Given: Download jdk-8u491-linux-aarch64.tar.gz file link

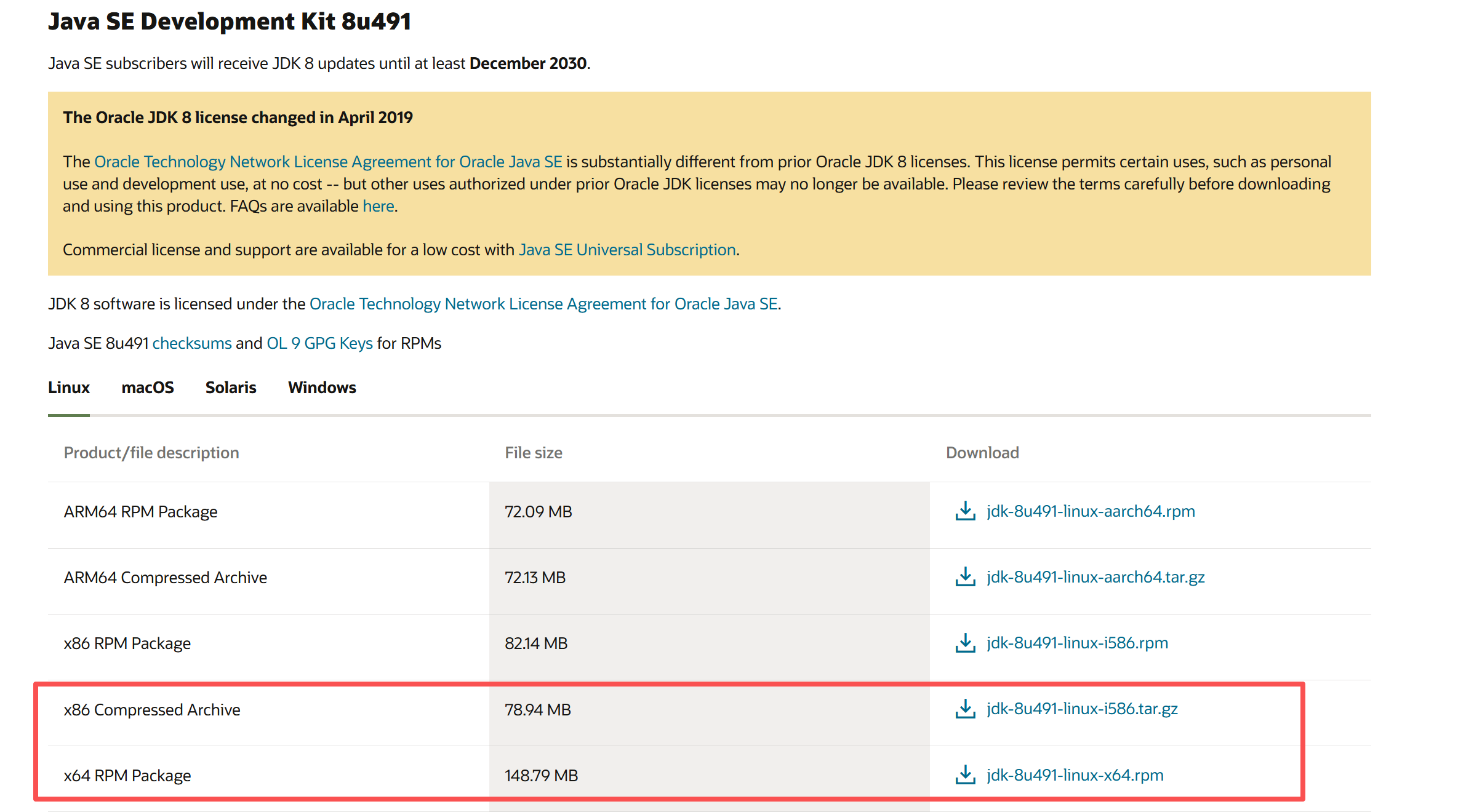Looking at the screenshot, I should coord(1095,577).
